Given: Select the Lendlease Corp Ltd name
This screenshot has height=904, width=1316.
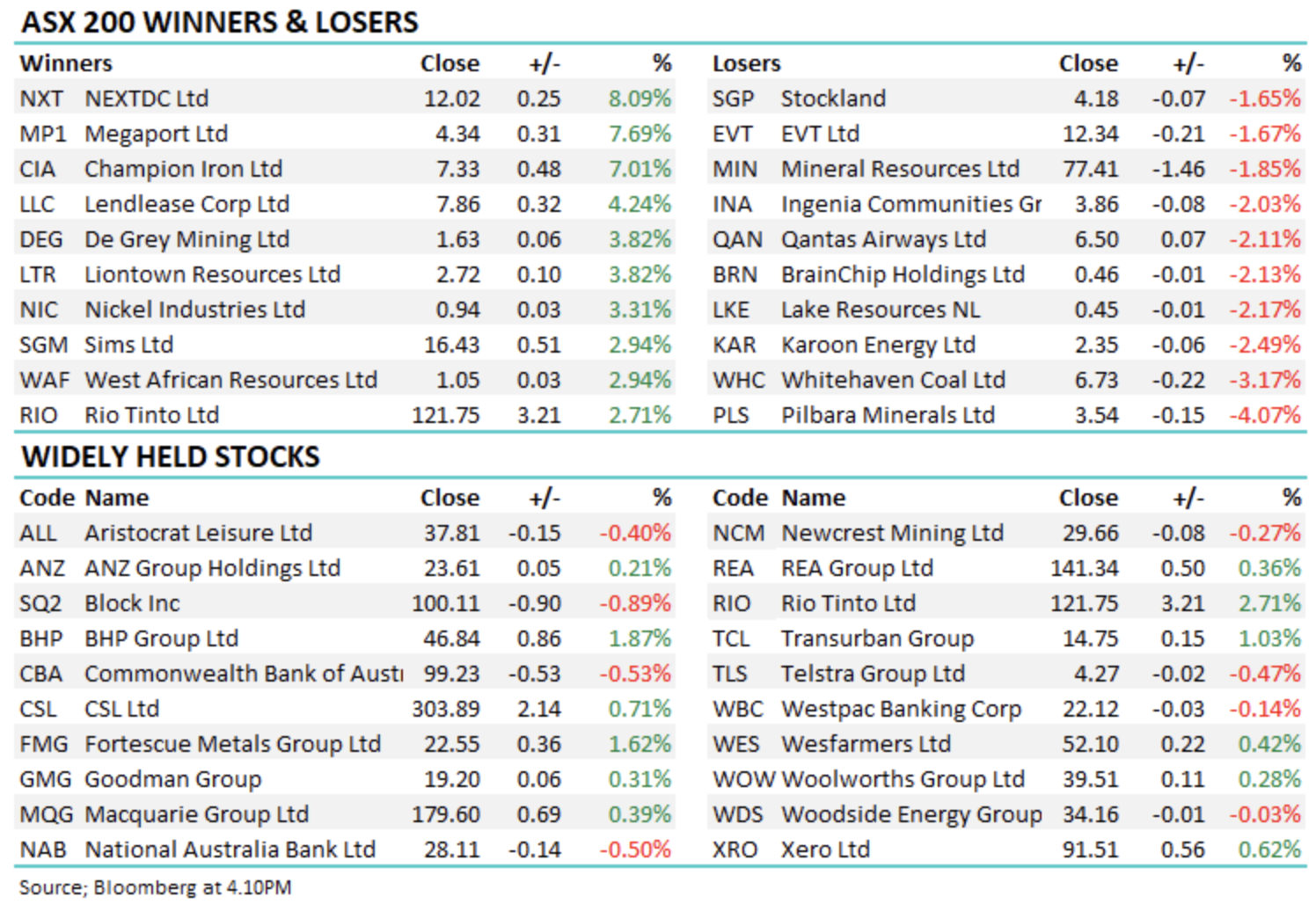Looking at the screenshot, I should (186, 204).
